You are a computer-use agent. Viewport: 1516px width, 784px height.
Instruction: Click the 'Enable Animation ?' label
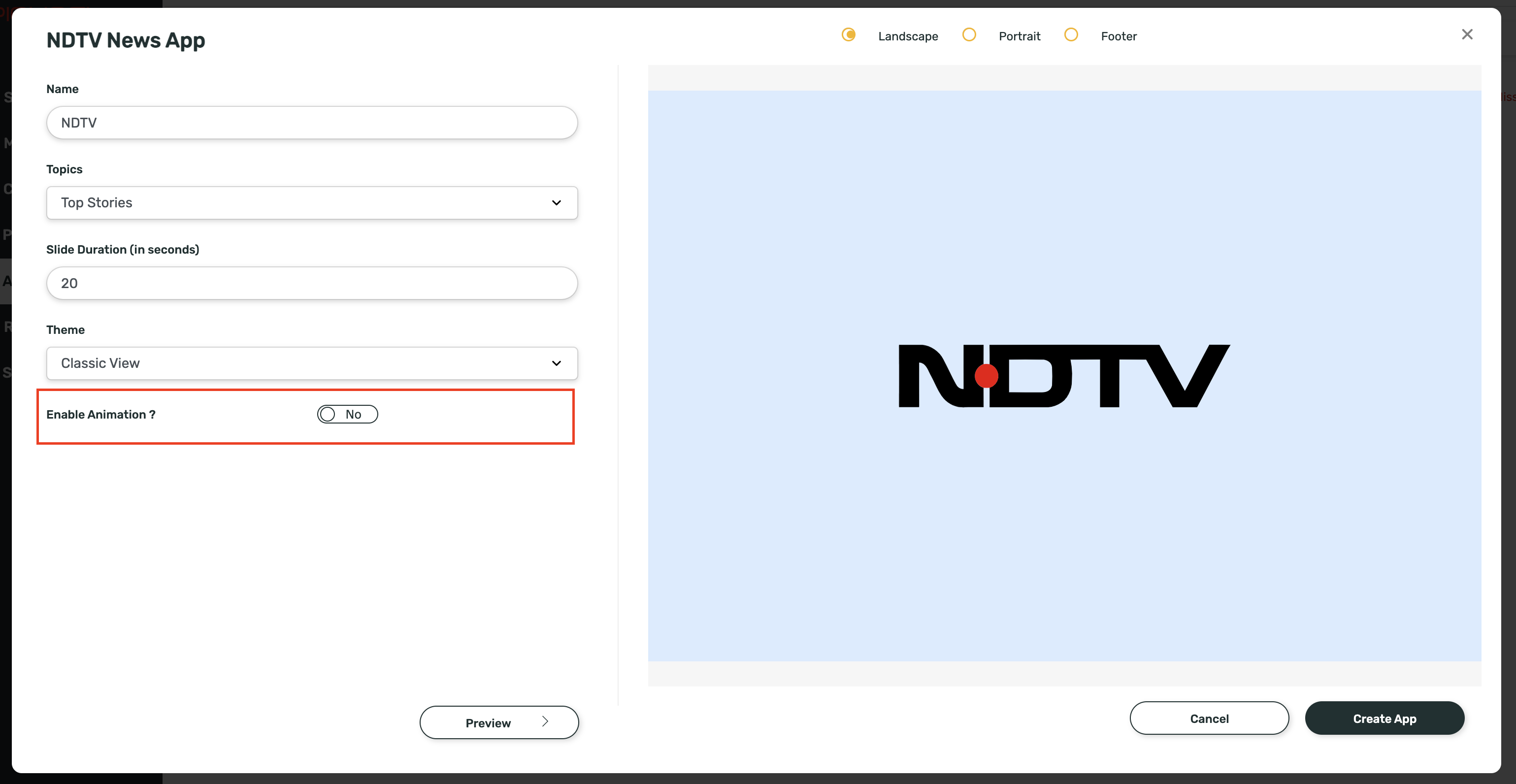pos(100,414)
